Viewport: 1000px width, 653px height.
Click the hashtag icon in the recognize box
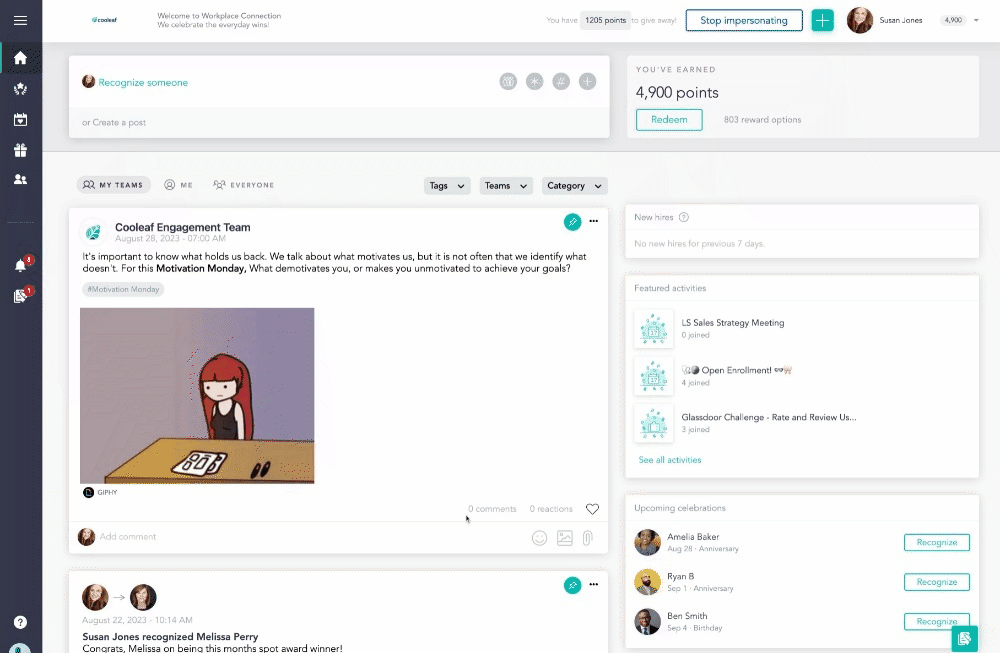click(561, 82)
